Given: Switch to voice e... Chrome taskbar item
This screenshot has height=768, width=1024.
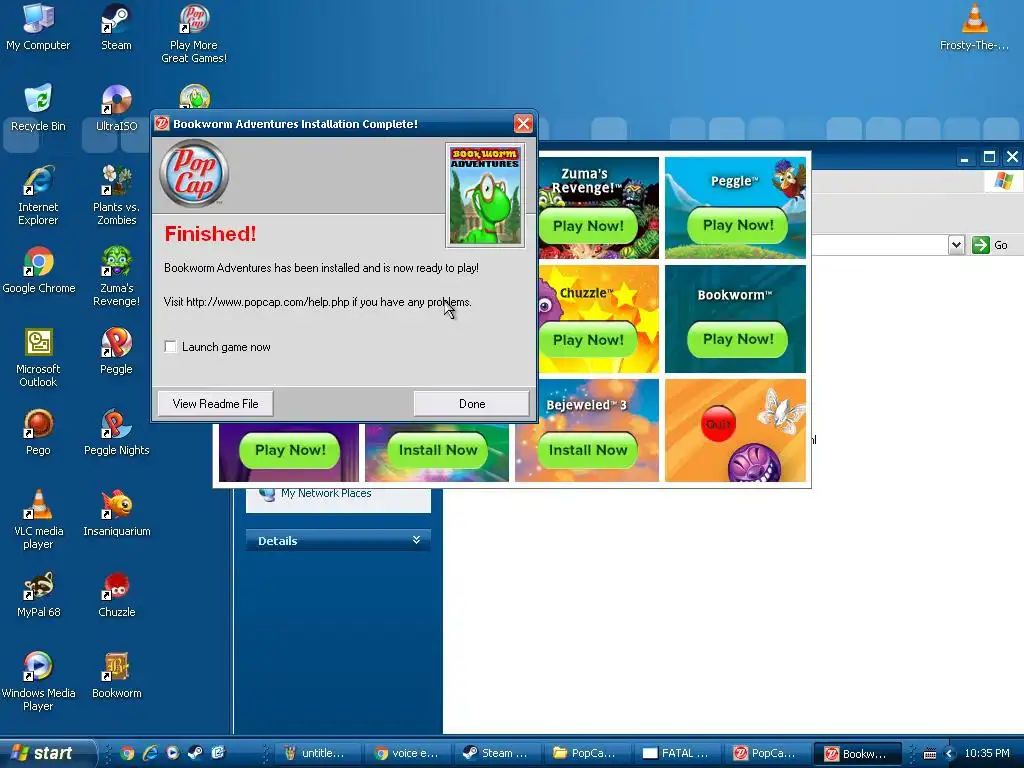Looking at the screenshot, I should point(406,753).
